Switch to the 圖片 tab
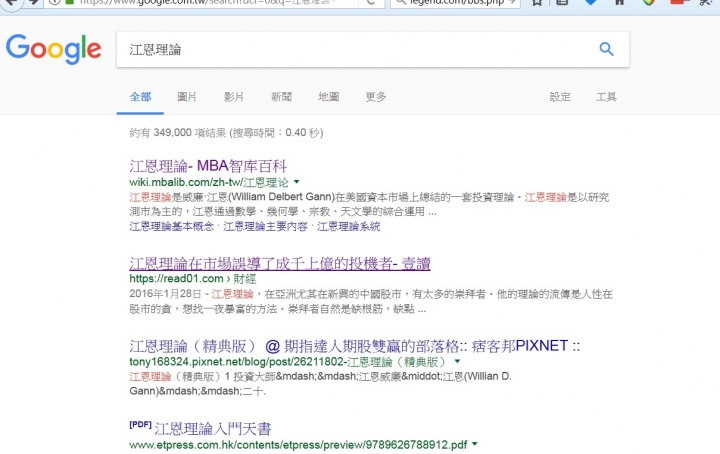This screenshot has width=720, height=454. pos(187,97)
